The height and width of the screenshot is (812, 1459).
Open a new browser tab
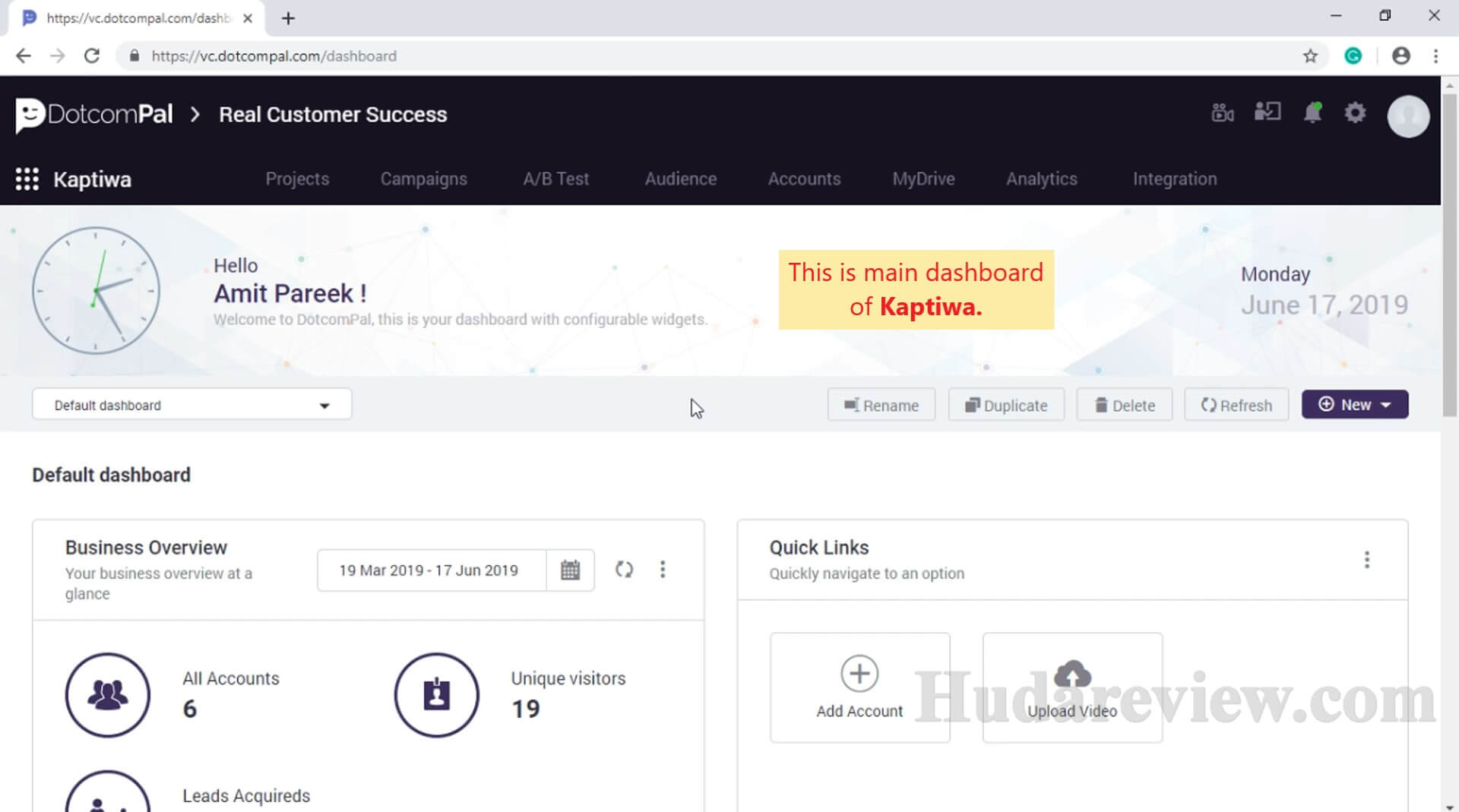[x=288, y=18]
